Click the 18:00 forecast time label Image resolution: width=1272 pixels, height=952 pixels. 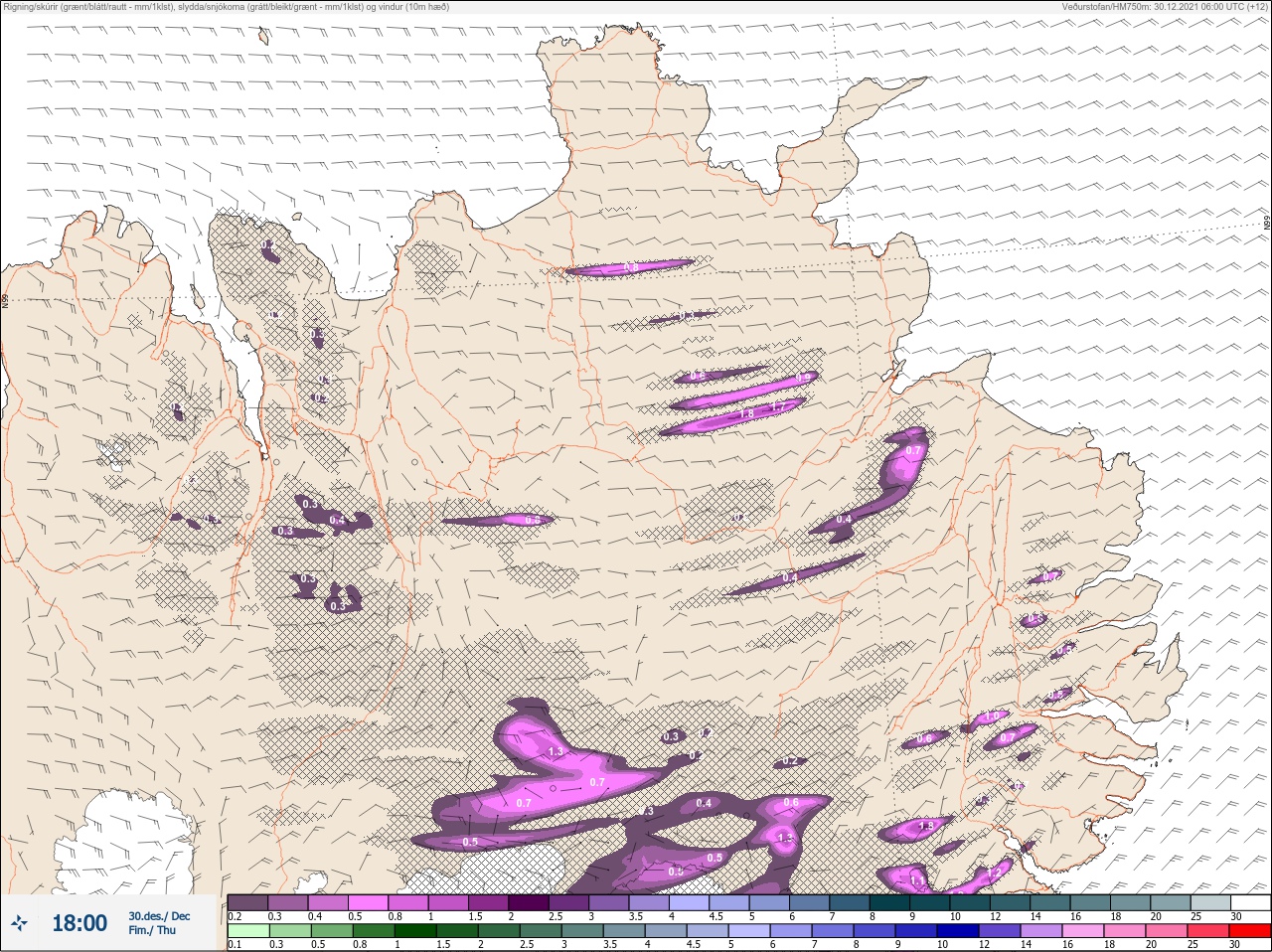click(x=79, y=923)
